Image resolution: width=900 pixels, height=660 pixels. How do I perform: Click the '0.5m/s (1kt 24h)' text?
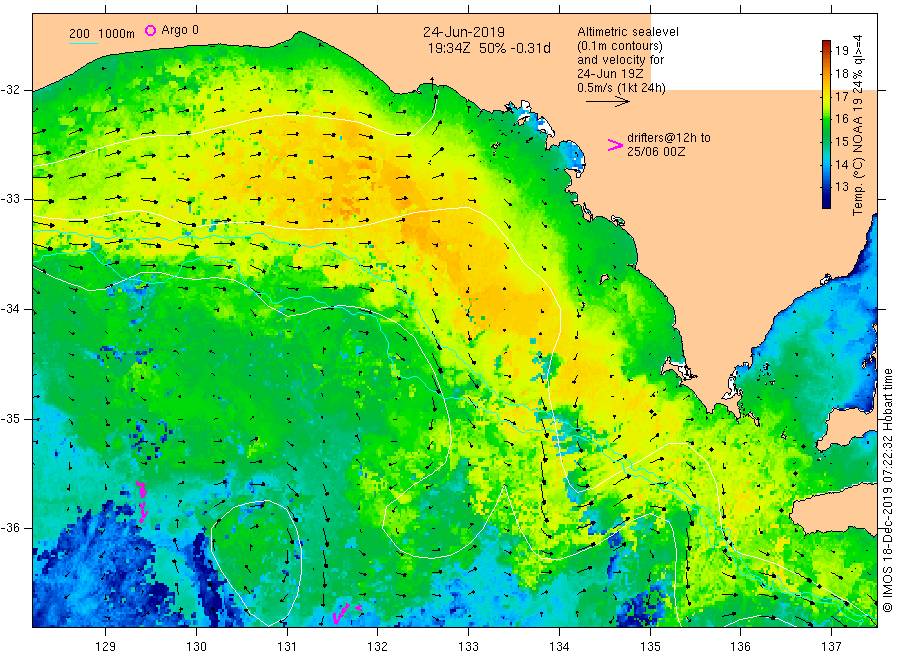621,88
